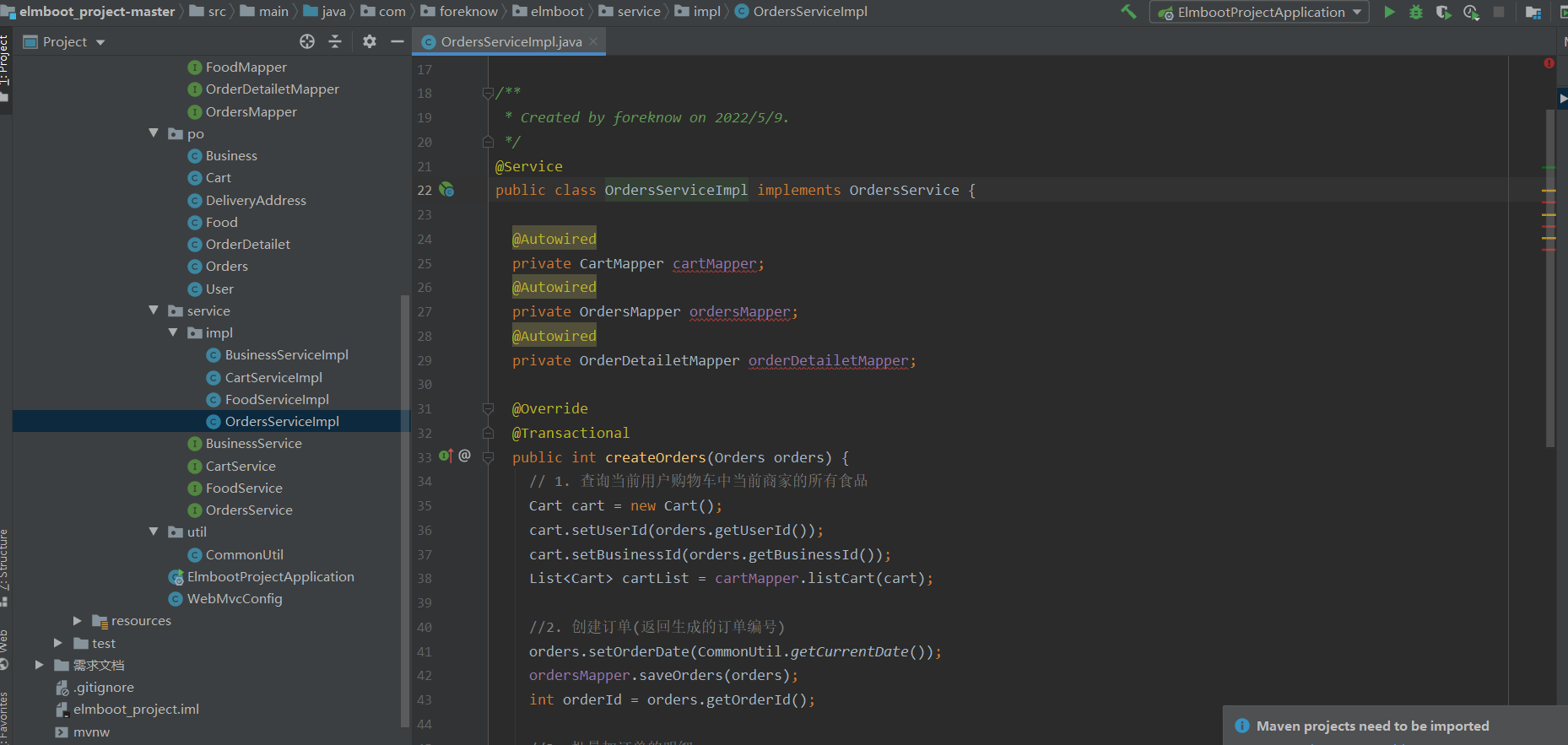This screenshot has height=745, width=1568.
Task: Click Spring bean gutter icon on line 22
Action: 447,190
